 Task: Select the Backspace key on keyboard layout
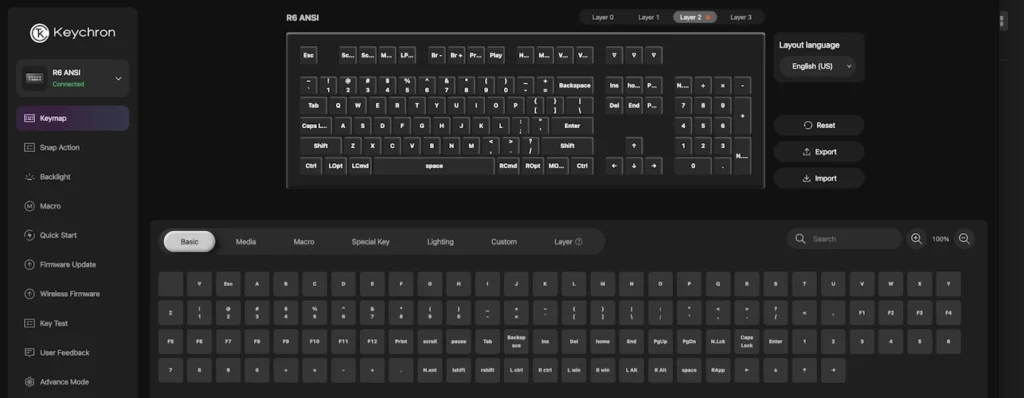coord(575,86)
